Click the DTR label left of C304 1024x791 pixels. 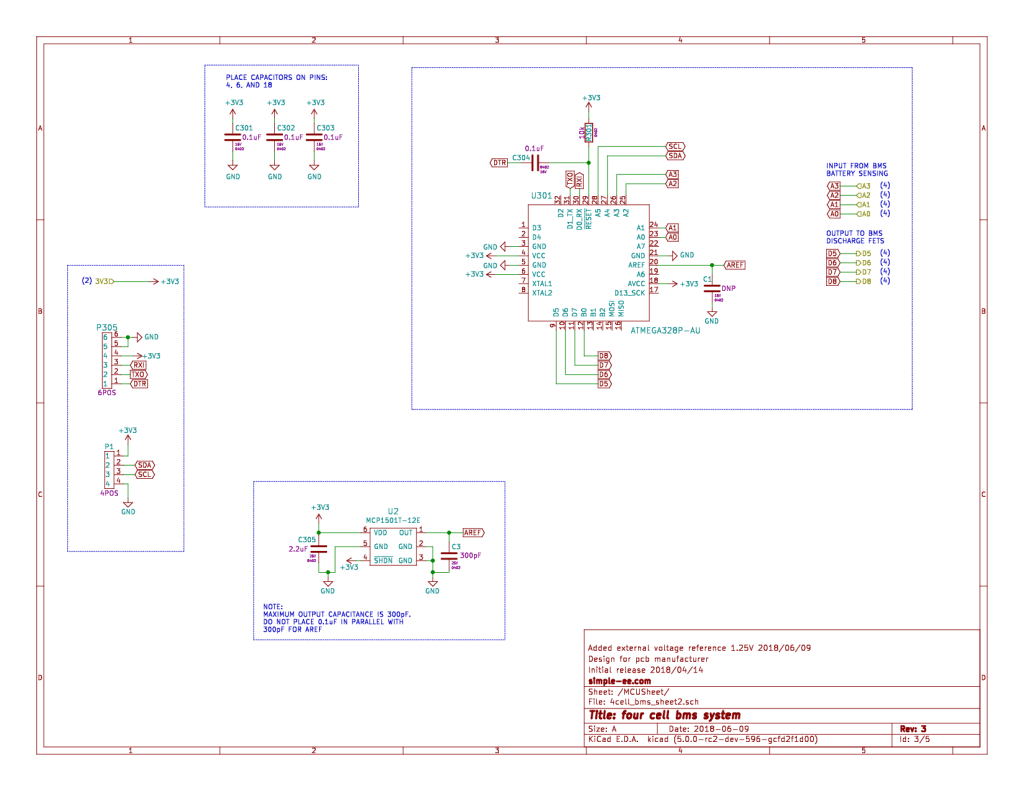498,162
